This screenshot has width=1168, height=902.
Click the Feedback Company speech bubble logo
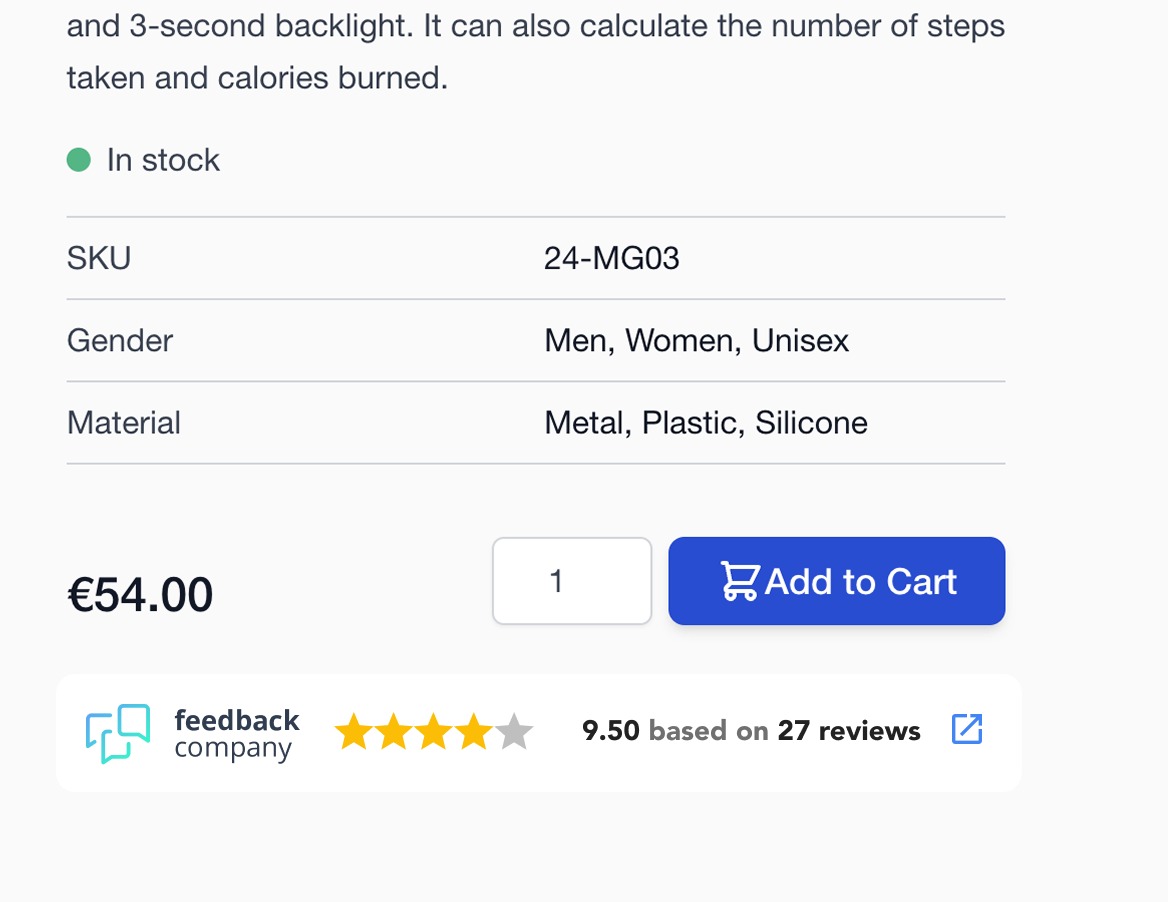click(118, 733)
